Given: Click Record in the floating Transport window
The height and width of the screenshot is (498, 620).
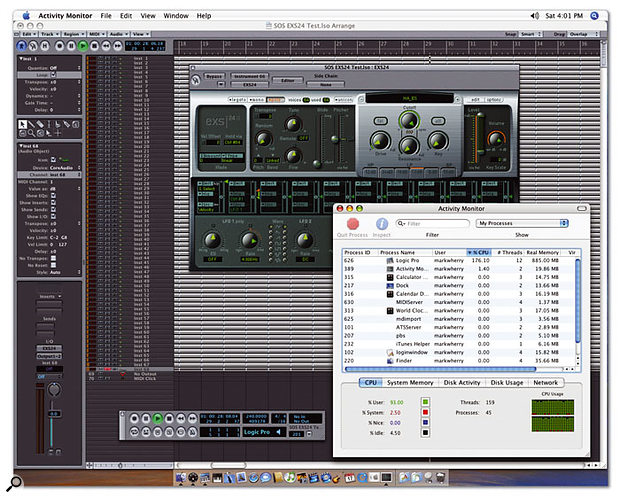Looking at the screenshot, I should tap(134, 418).
